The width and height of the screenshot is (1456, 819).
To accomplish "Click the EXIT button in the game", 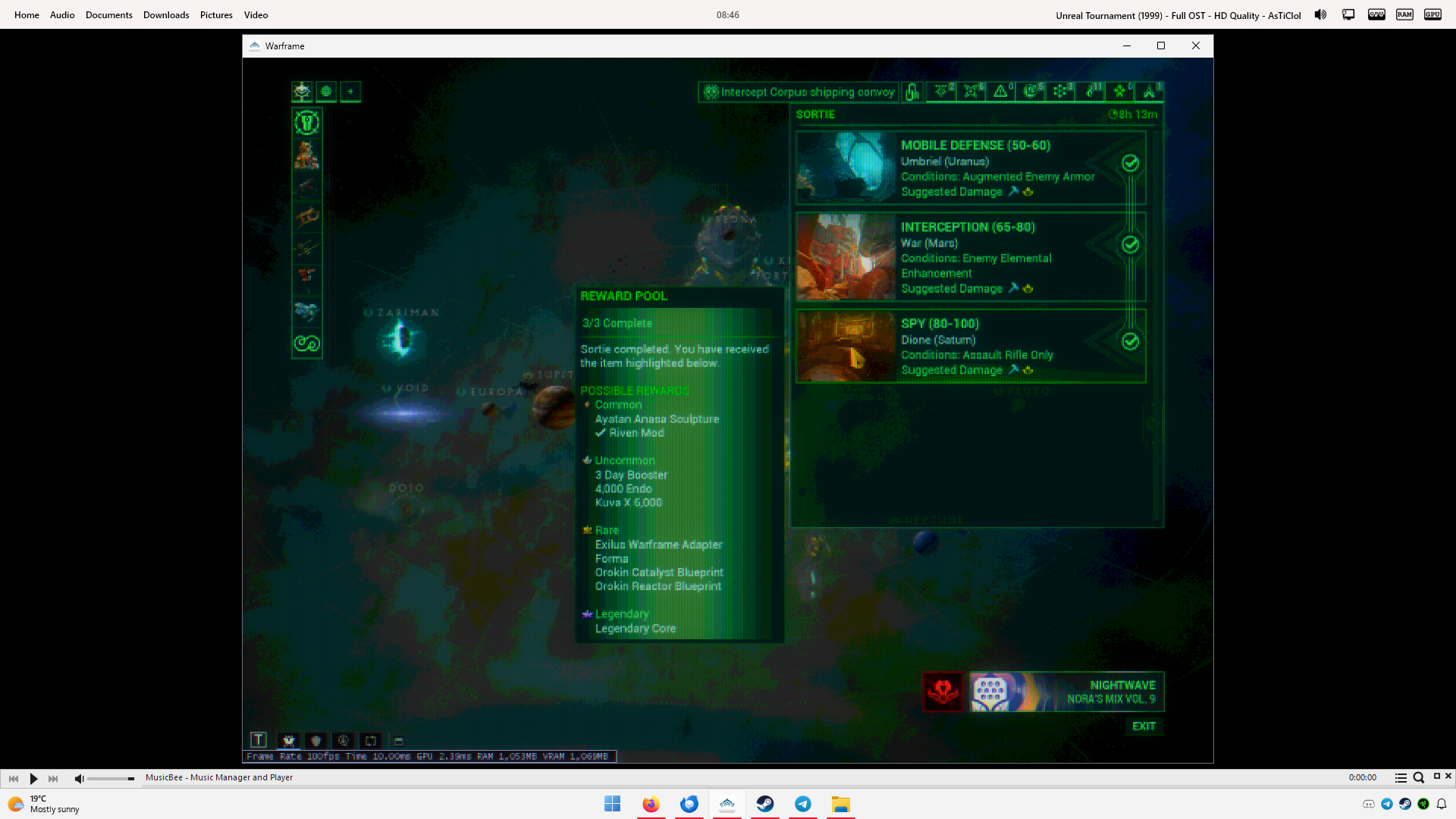I will pyautogui.click(x=1144, y=726).
